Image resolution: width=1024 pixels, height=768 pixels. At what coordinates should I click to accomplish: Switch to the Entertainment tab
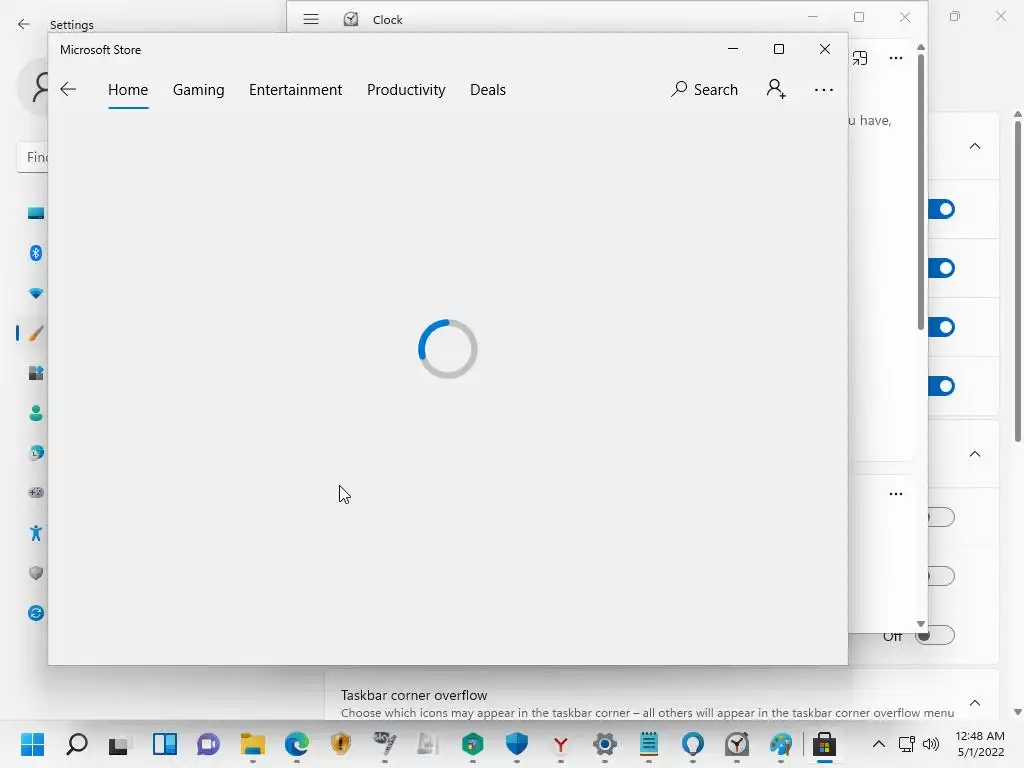(295, 89)
